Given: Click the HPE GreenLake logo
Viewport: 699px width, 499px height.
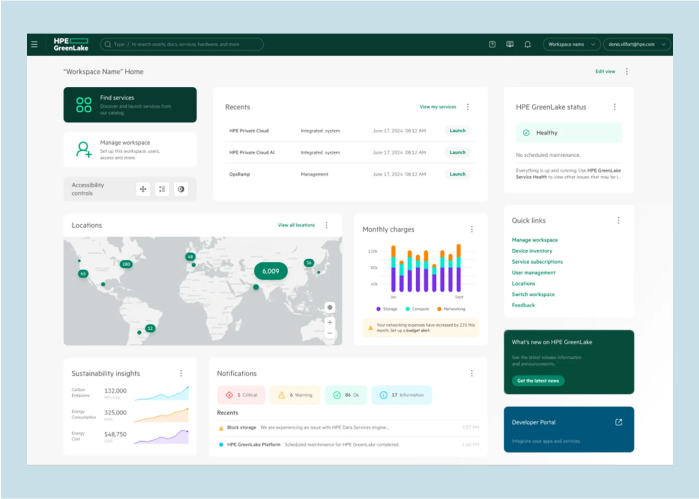Looking at the screenshot, I should 71,44.
